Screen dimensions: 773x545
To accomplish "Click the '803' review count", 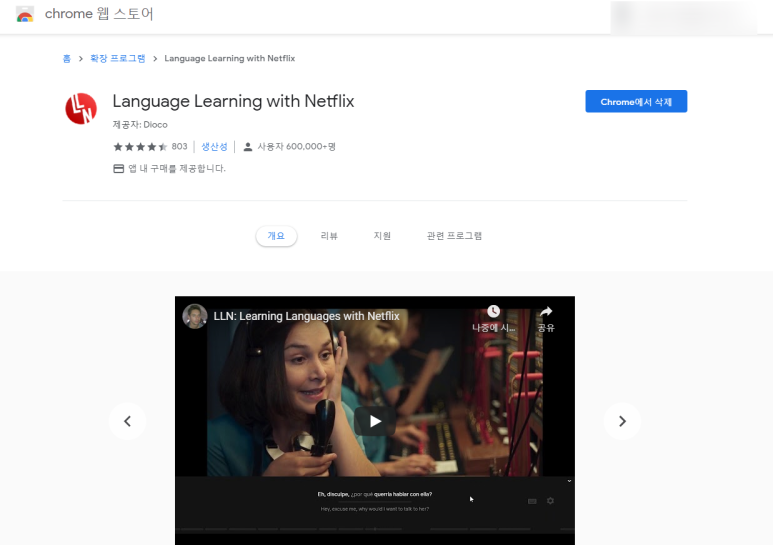I will 179,146.
